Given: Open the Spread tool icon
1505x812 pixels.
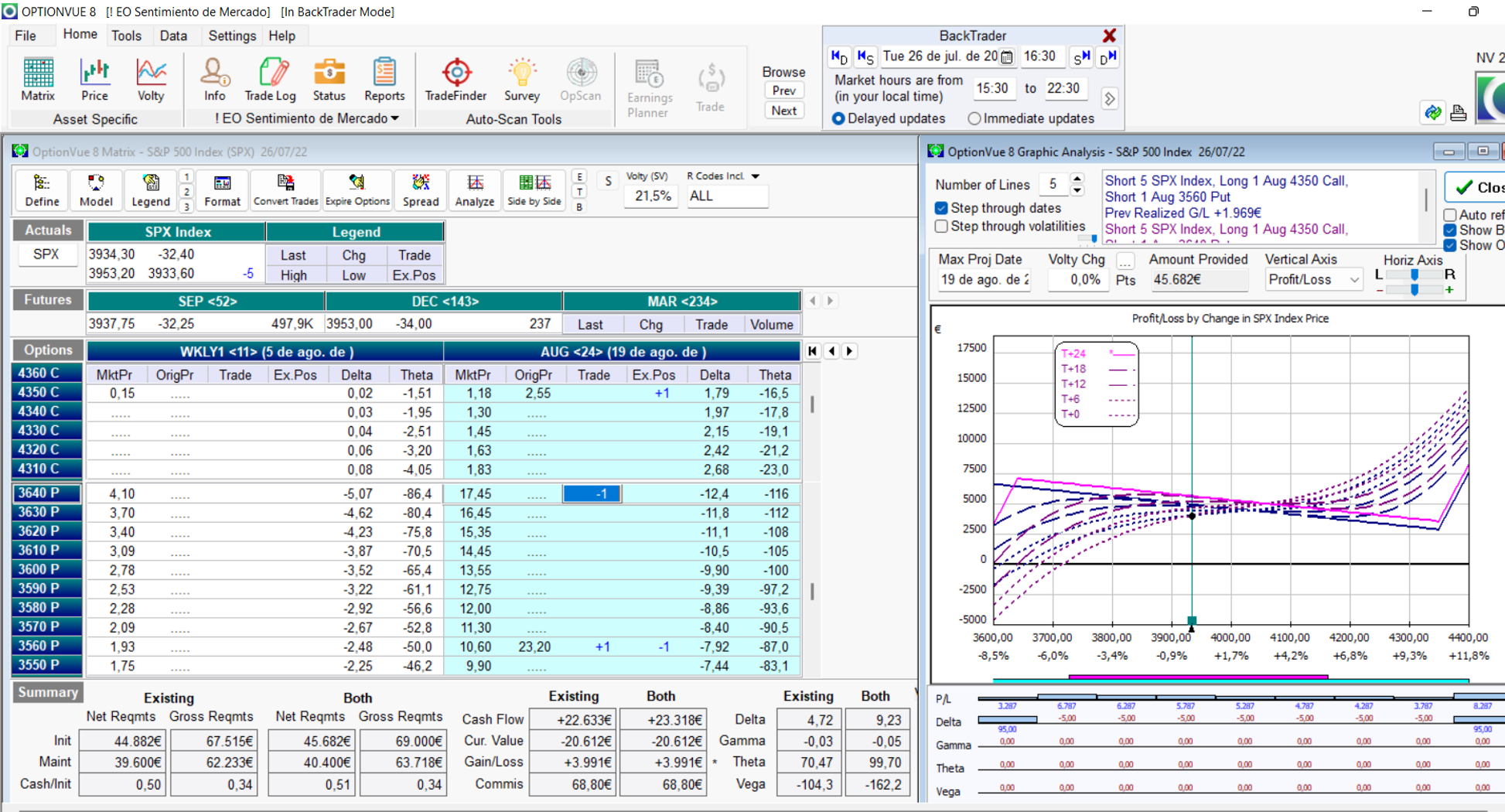Looking at the screenshot, I should click(x=421, y=190).
